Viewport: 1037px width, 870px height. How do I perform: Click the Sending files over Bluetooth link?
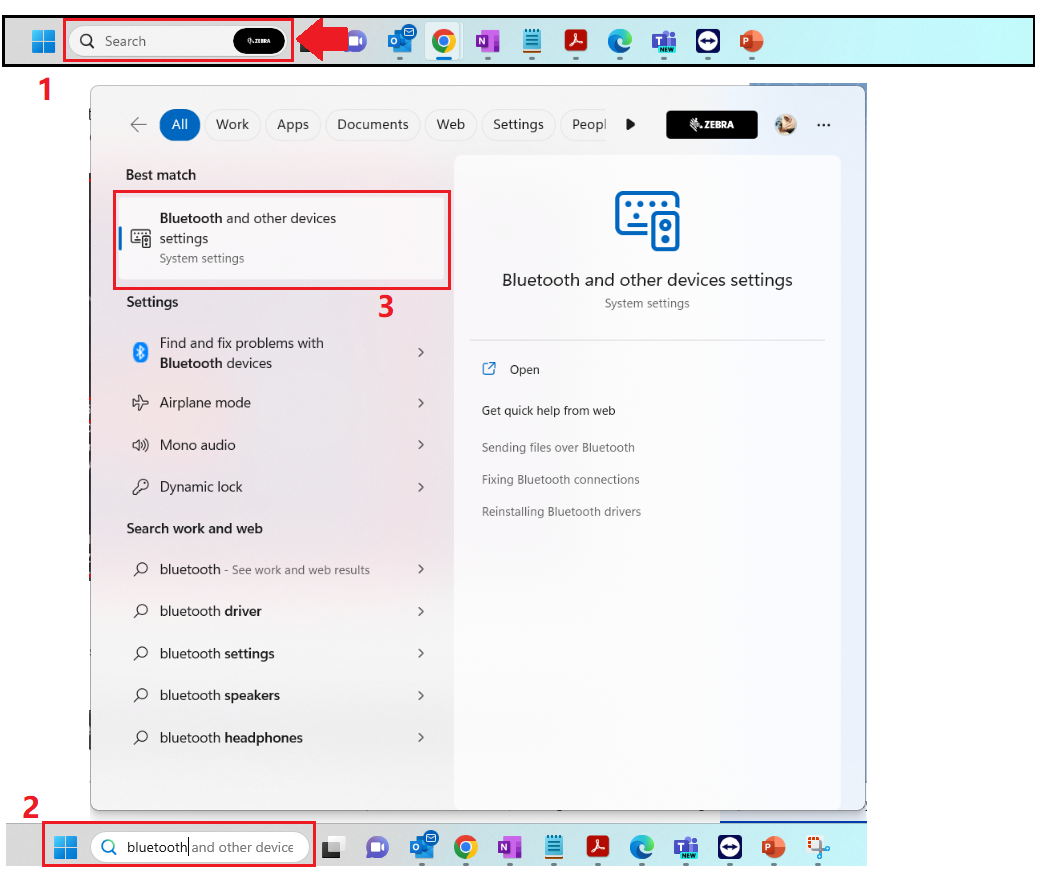click(x=558, y=448)
